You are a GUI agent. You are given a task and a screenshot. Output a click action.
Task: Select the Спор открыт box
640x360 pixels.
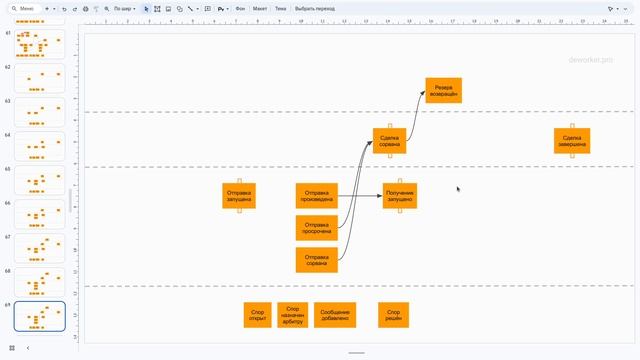pyautogui.click(x=258, y=315)
